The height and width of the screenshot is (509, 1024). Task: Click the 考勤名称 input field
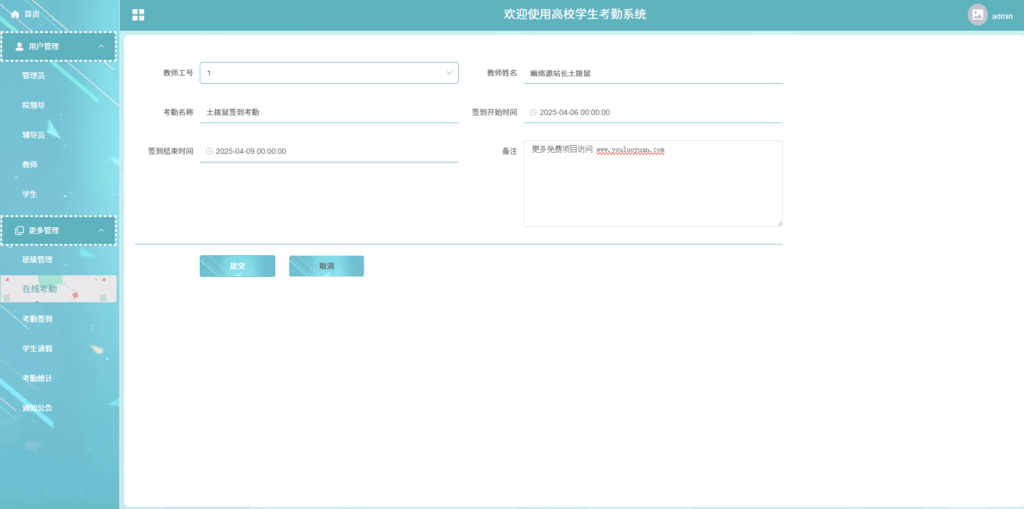pos(329,112)
